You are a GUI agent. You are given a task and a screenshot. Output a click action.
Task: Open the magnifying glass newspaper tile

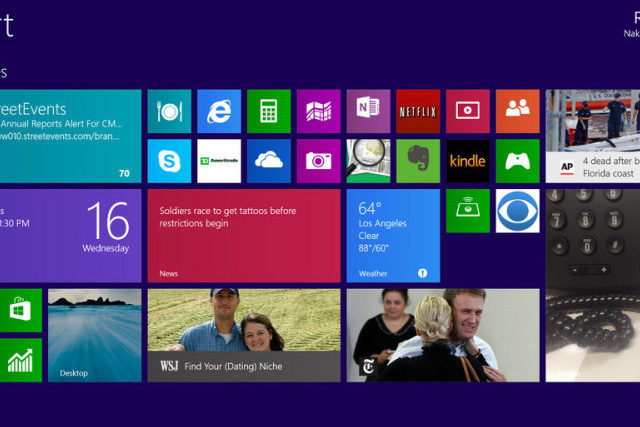pos(369,161)
